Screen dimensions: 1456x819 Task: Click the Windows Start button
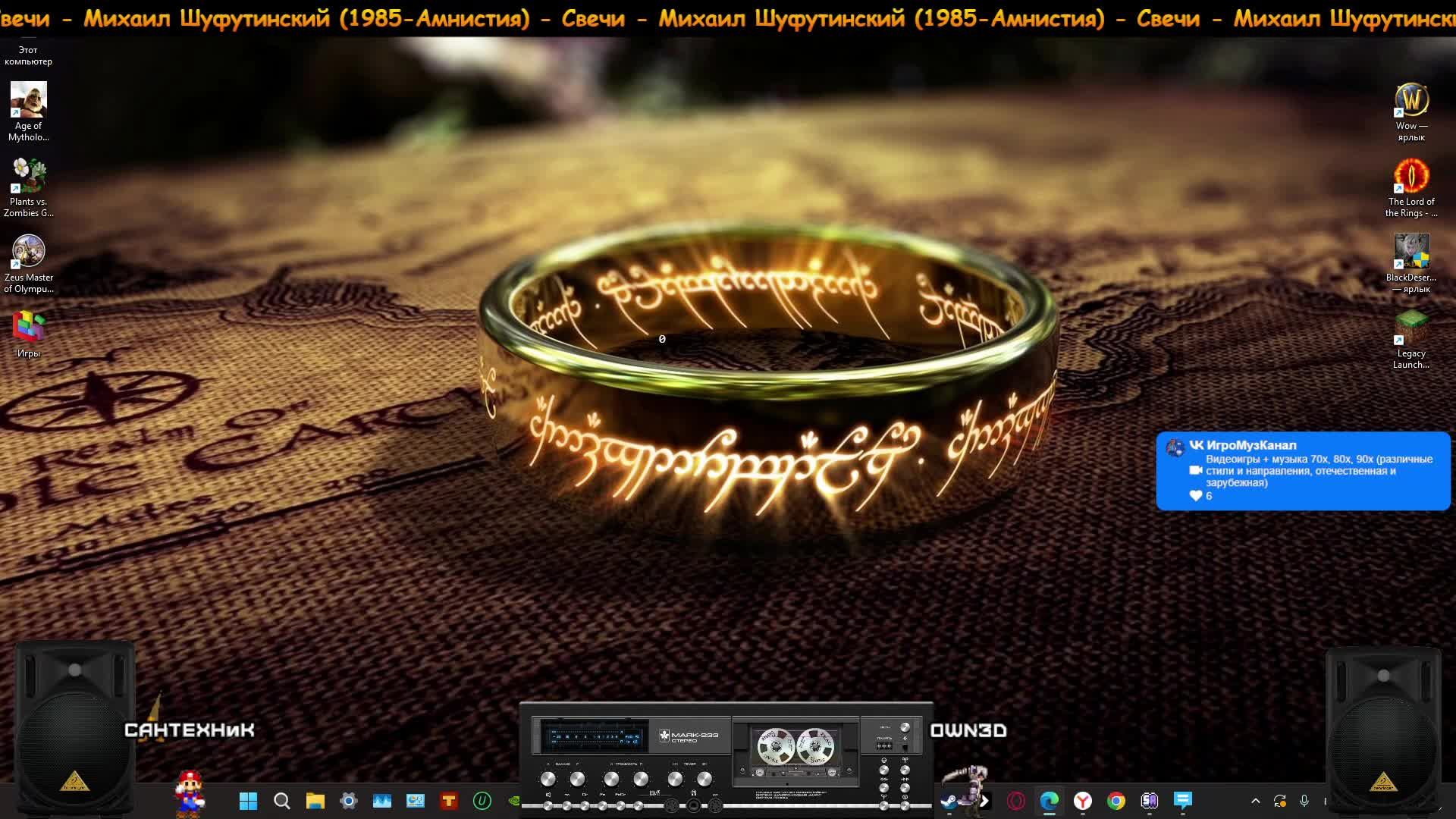pos(248,801)
